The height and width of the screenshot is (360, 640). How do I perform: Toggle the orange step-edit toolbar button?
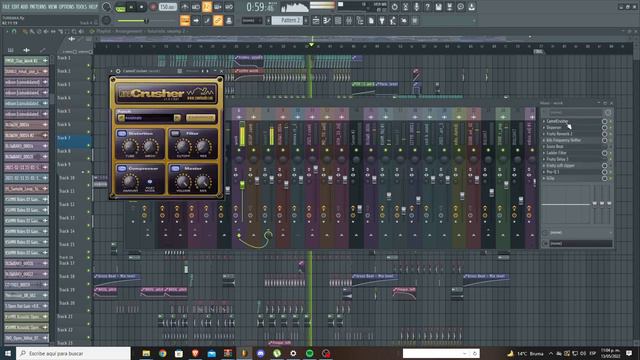(185, 20)
